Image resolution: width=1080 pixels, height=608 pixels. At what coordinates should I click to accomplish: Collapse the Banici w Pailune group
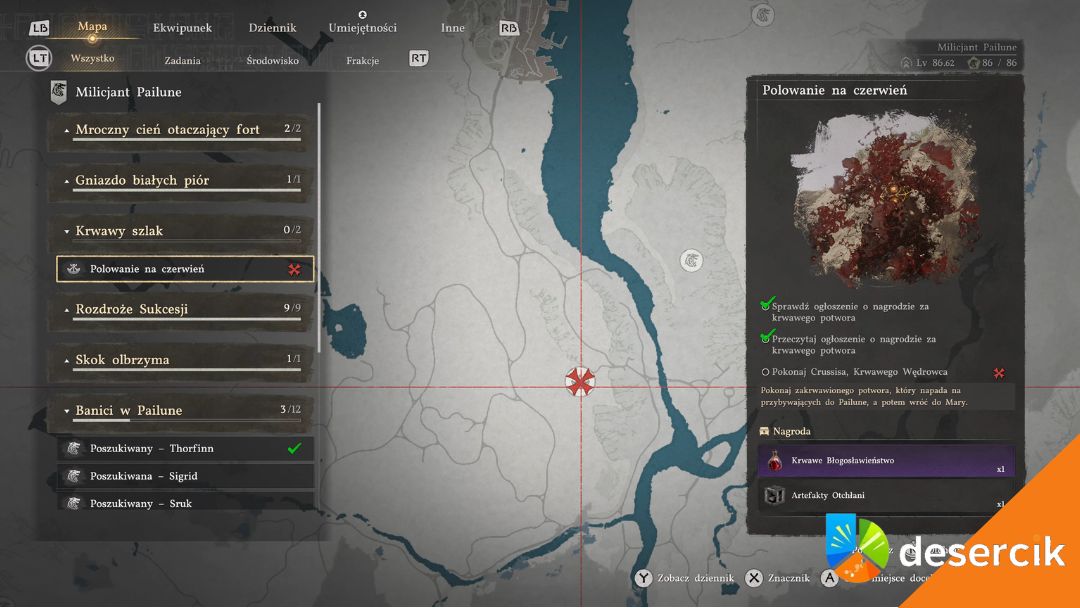[67, 411]
